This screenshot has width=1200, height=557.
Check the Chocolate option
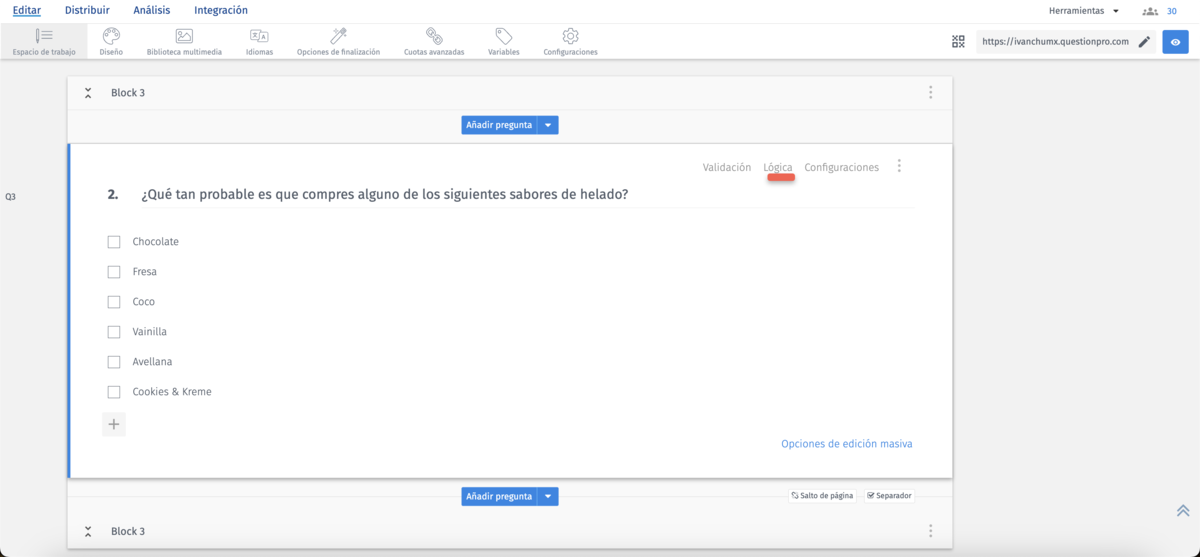pos(114,242)
